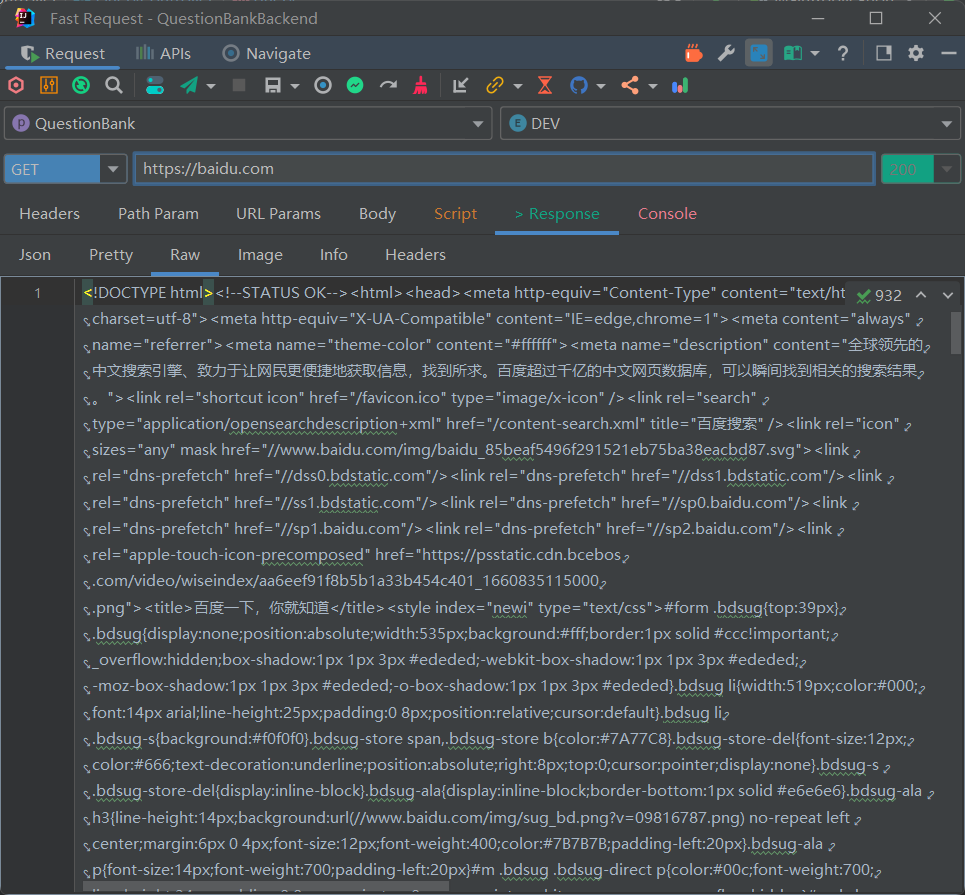This screenshot has width=965, height=895.
Task: Click the window layout icon left of the gear
Action: [884, 54]
